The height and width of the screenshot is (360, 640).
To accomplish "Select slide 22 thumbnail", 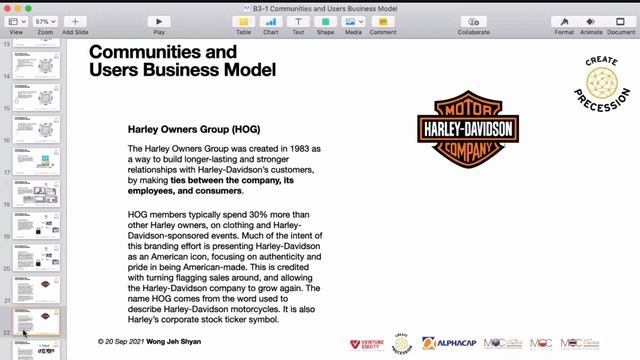I will (36, 322).
